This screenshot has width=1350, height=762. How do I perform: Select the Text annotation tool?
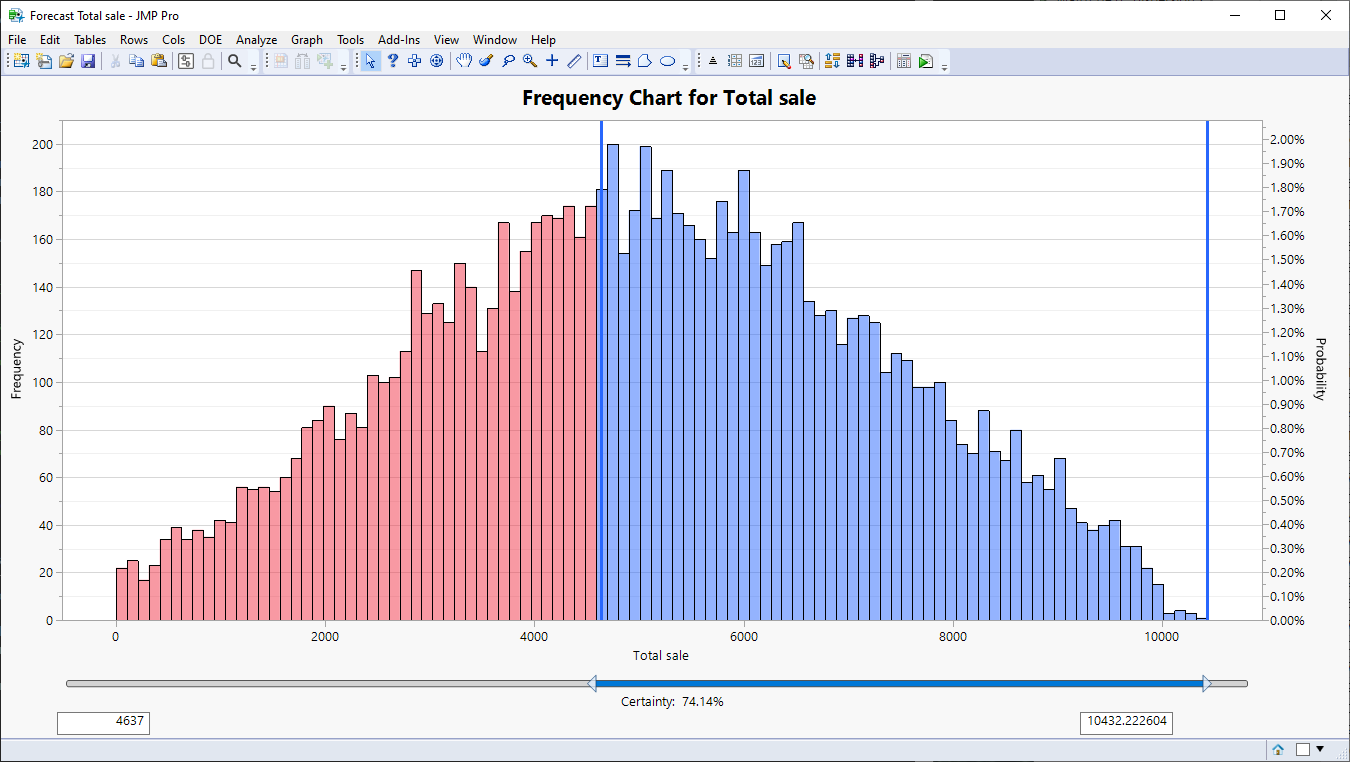[601, 60]
